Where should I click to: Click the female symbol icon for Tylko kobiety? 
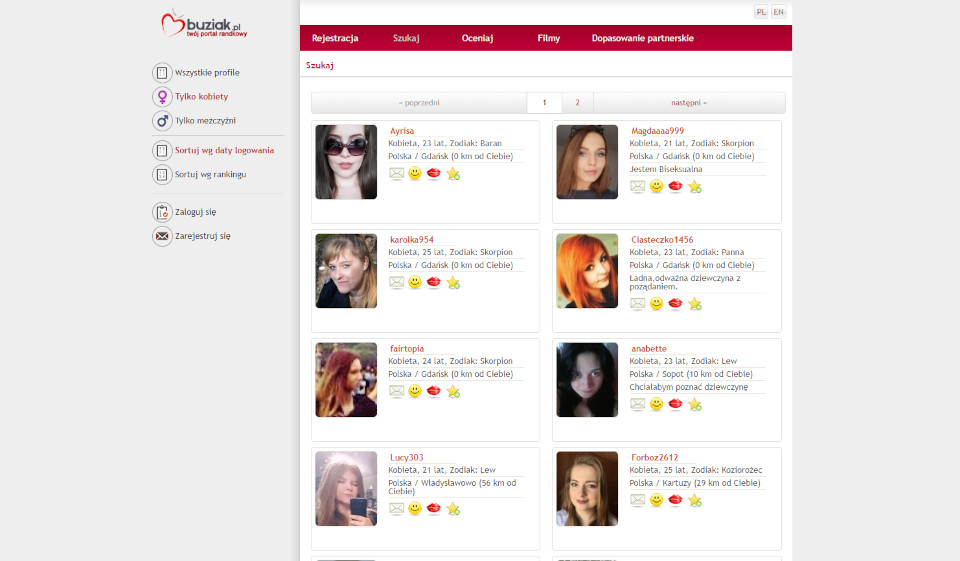[162, 96]
